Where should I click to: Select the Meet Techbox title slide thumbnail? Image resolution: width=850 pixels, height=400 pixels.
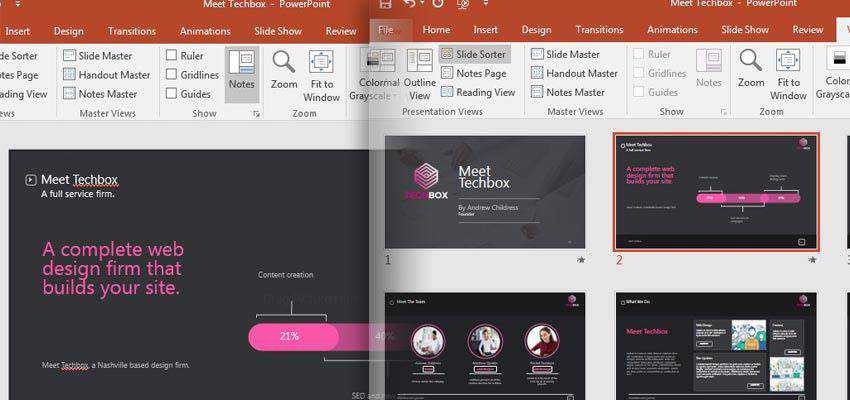(x=485, y=191)
